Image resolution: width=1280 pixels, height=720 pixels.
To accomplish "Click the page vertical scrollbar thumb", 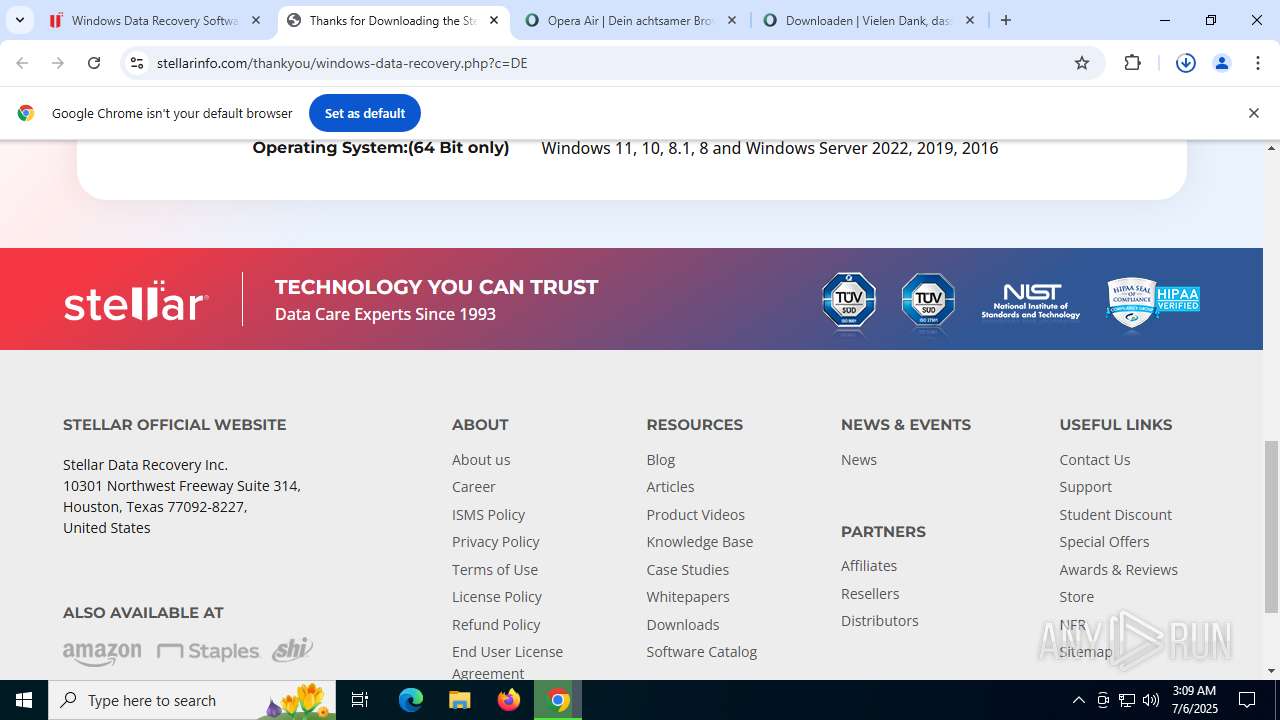I will point(1271,526).
